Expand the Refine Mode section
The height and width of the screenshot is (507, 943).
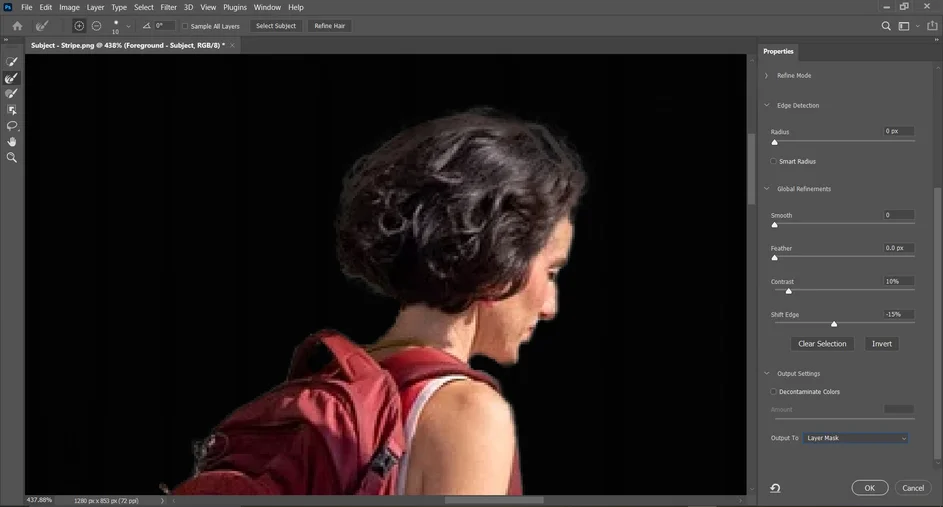point(767,76)
